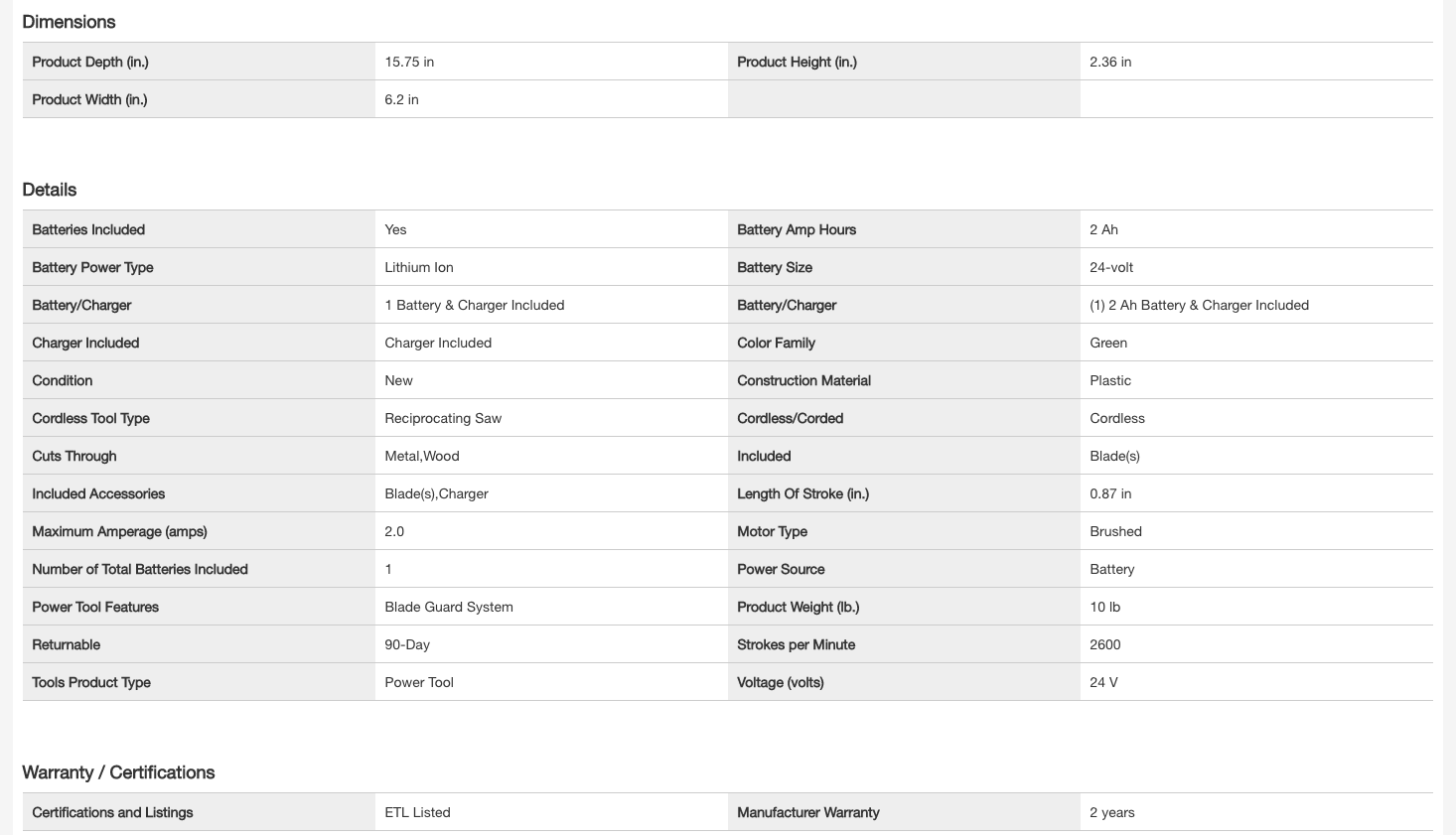Click the Warranty / Certifications heading

(118, 772)
